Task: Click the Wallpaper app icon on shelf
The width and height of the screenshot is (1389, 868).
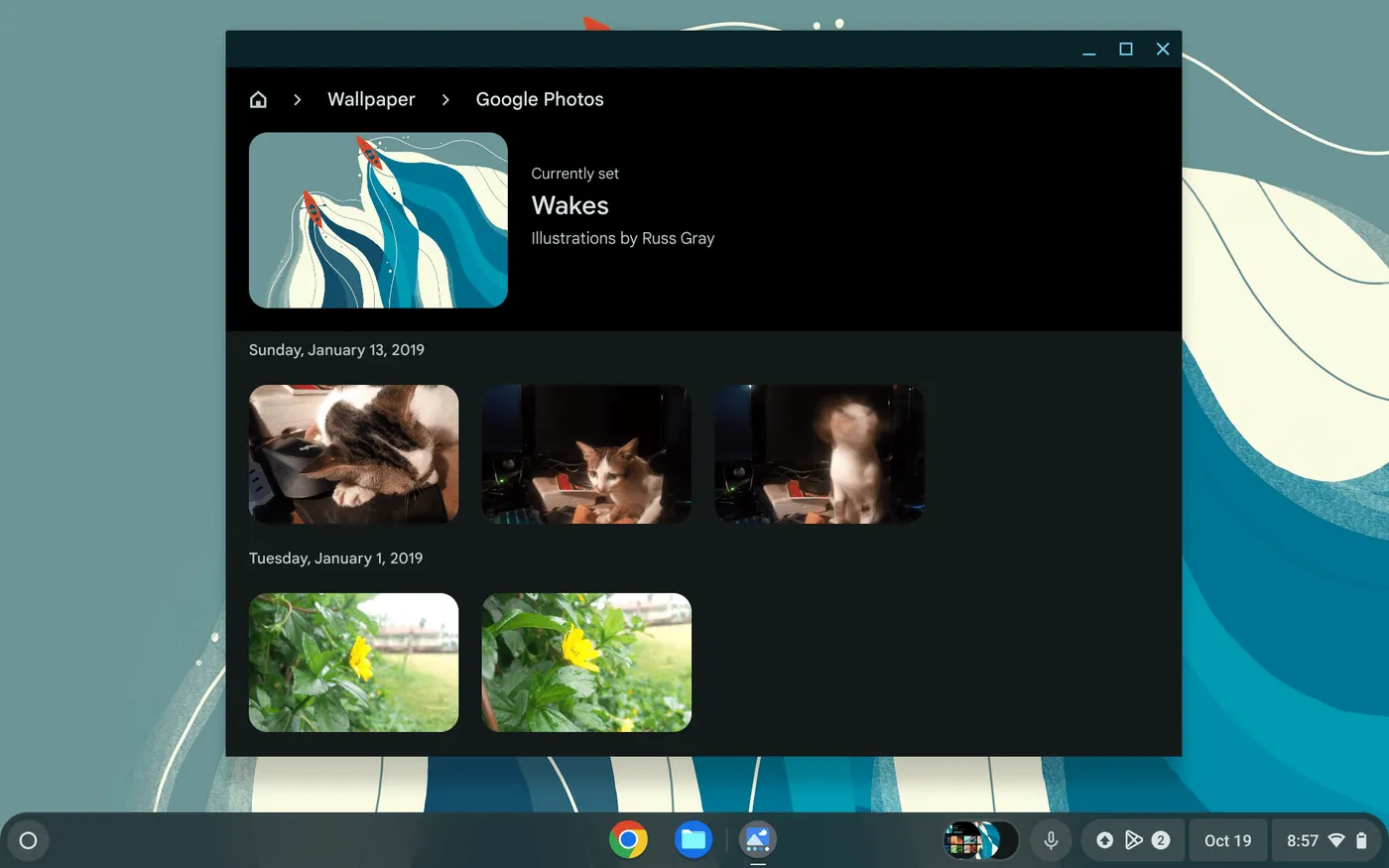Action: pos(758,840)
